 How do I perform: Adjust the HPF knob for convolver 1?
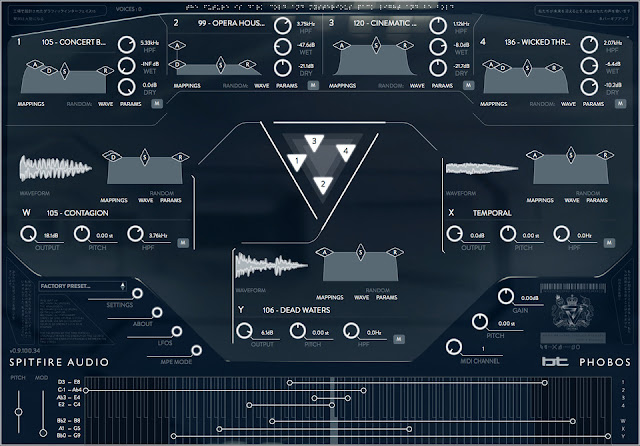(x=127, y=44)
